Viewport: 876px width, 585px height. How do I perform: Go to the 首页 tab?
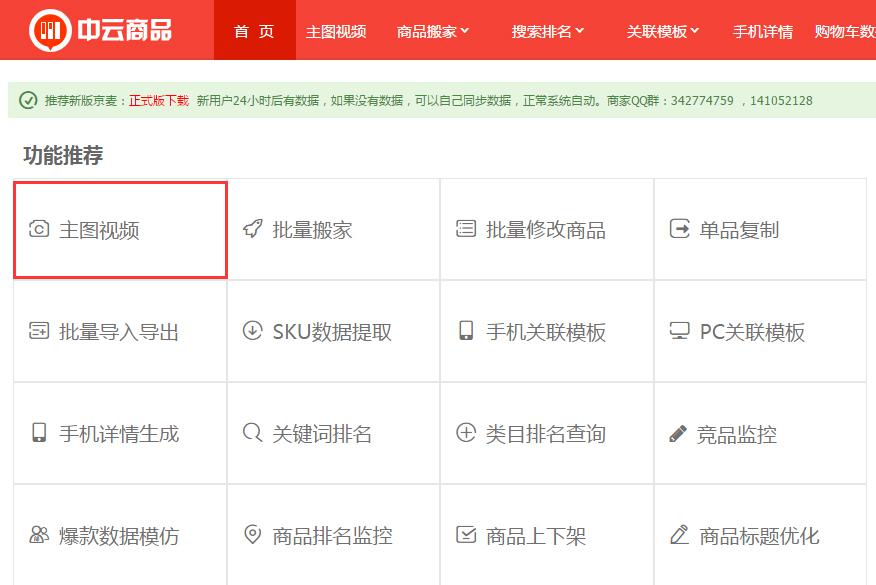pyautogui.click(x=255, y=30)
